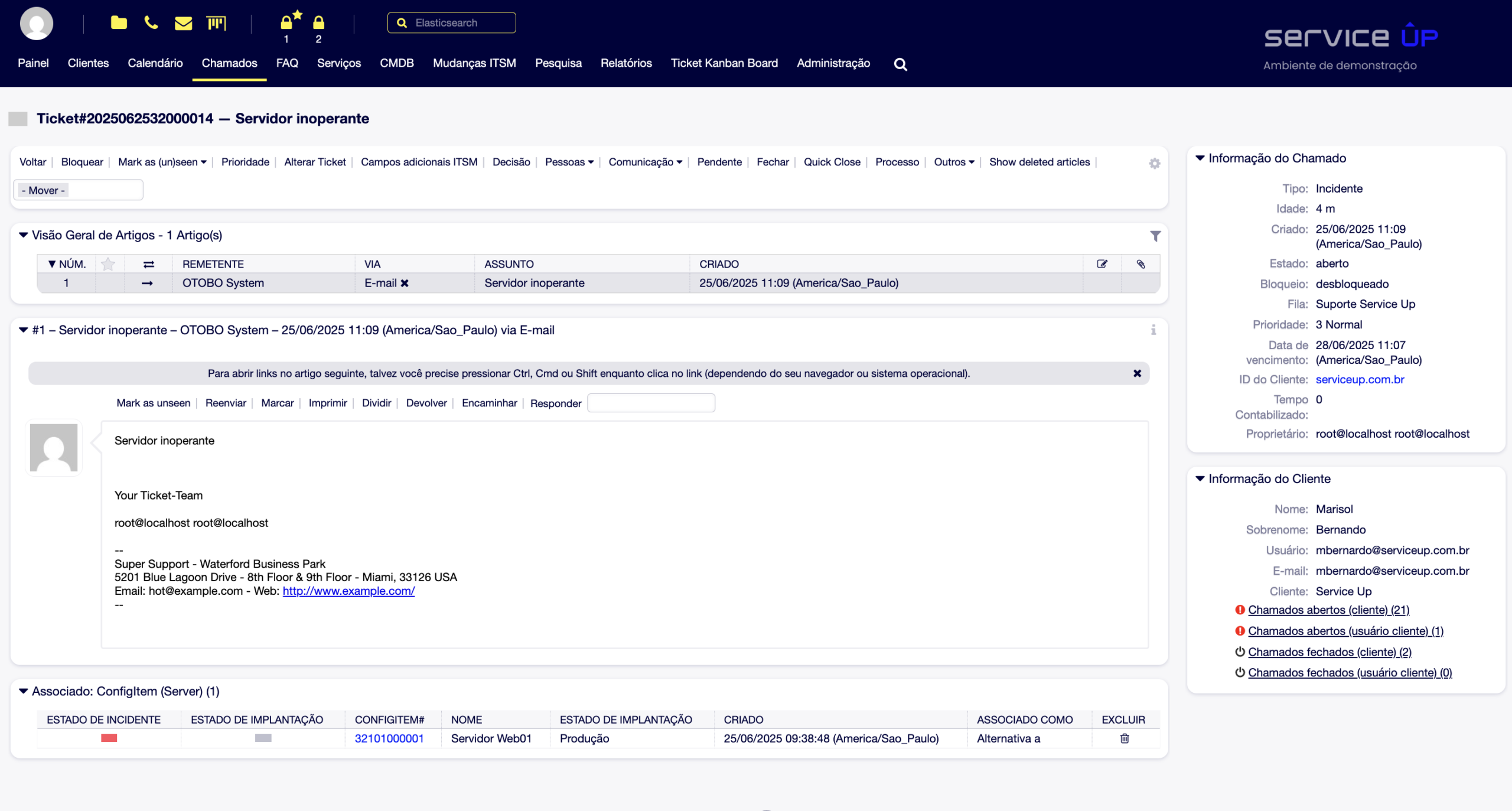1512x811 pixels.
Task: Open ConfigItem 32101000001 link
Action: 389,738
